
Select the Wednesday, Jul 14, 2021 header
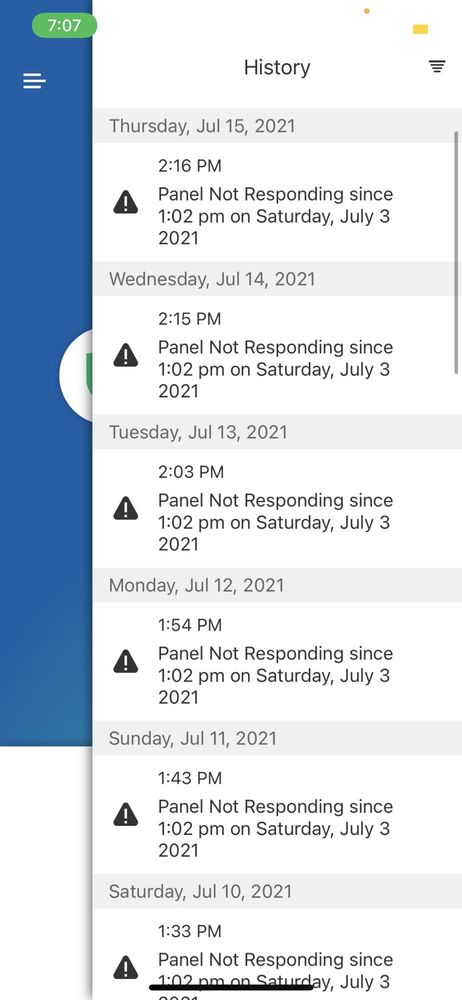coord(278,279)
